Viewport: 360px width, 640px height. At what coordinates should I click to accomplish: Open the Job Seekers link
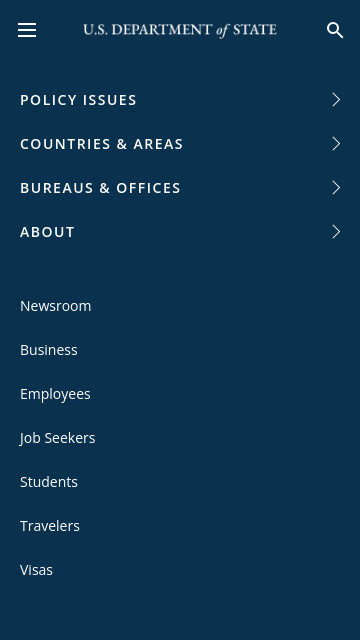pos(57,438)
